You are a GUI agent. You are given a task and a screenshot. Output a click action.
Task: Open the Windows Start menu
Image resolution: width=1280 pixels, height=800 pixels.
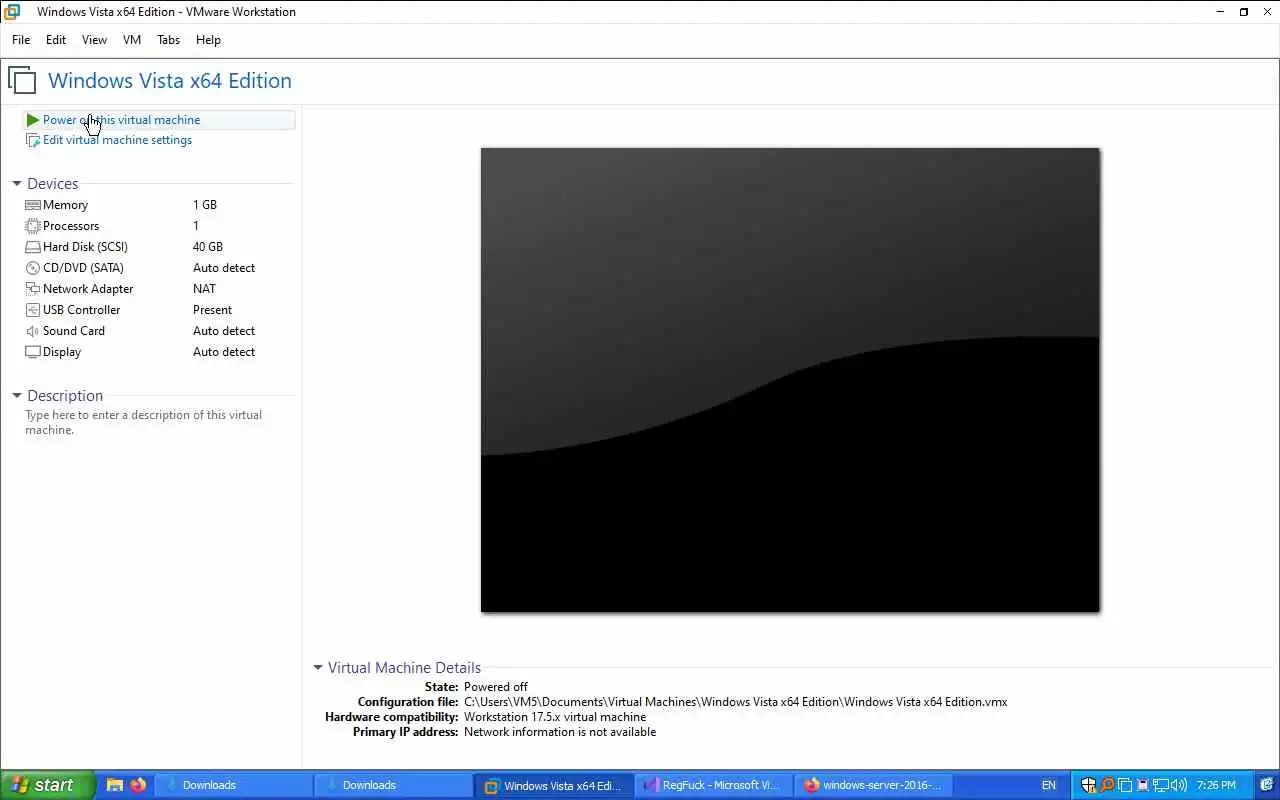pos(47,785)
